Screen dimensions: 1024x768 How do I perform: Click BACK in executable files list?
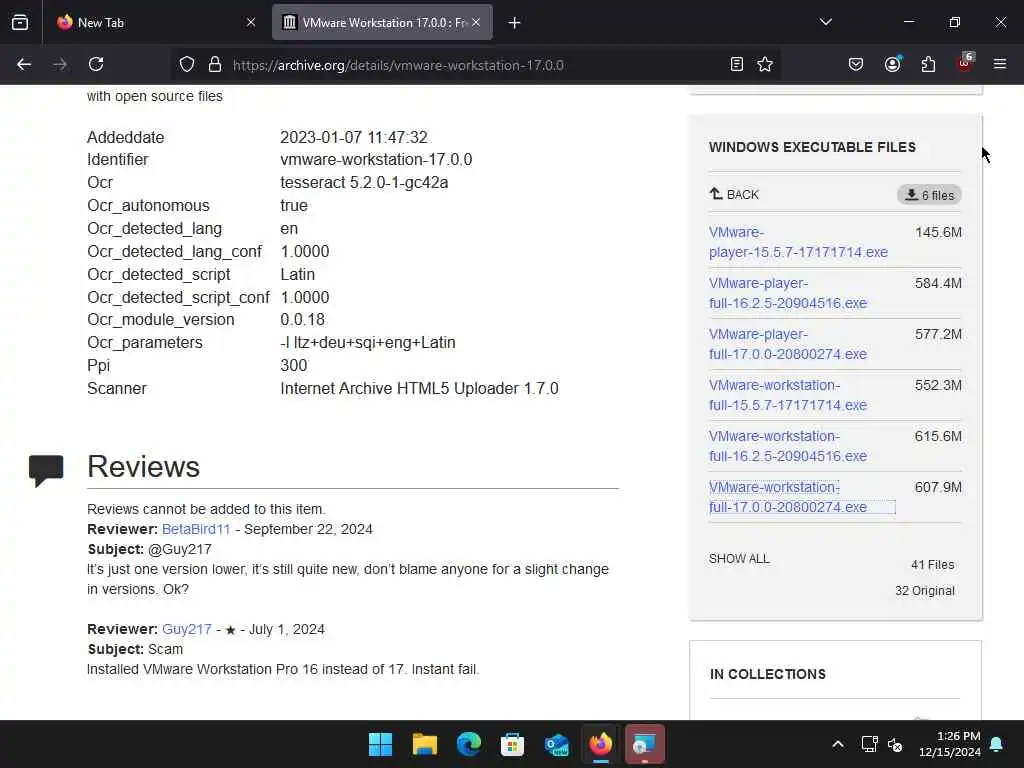point(734,195)
